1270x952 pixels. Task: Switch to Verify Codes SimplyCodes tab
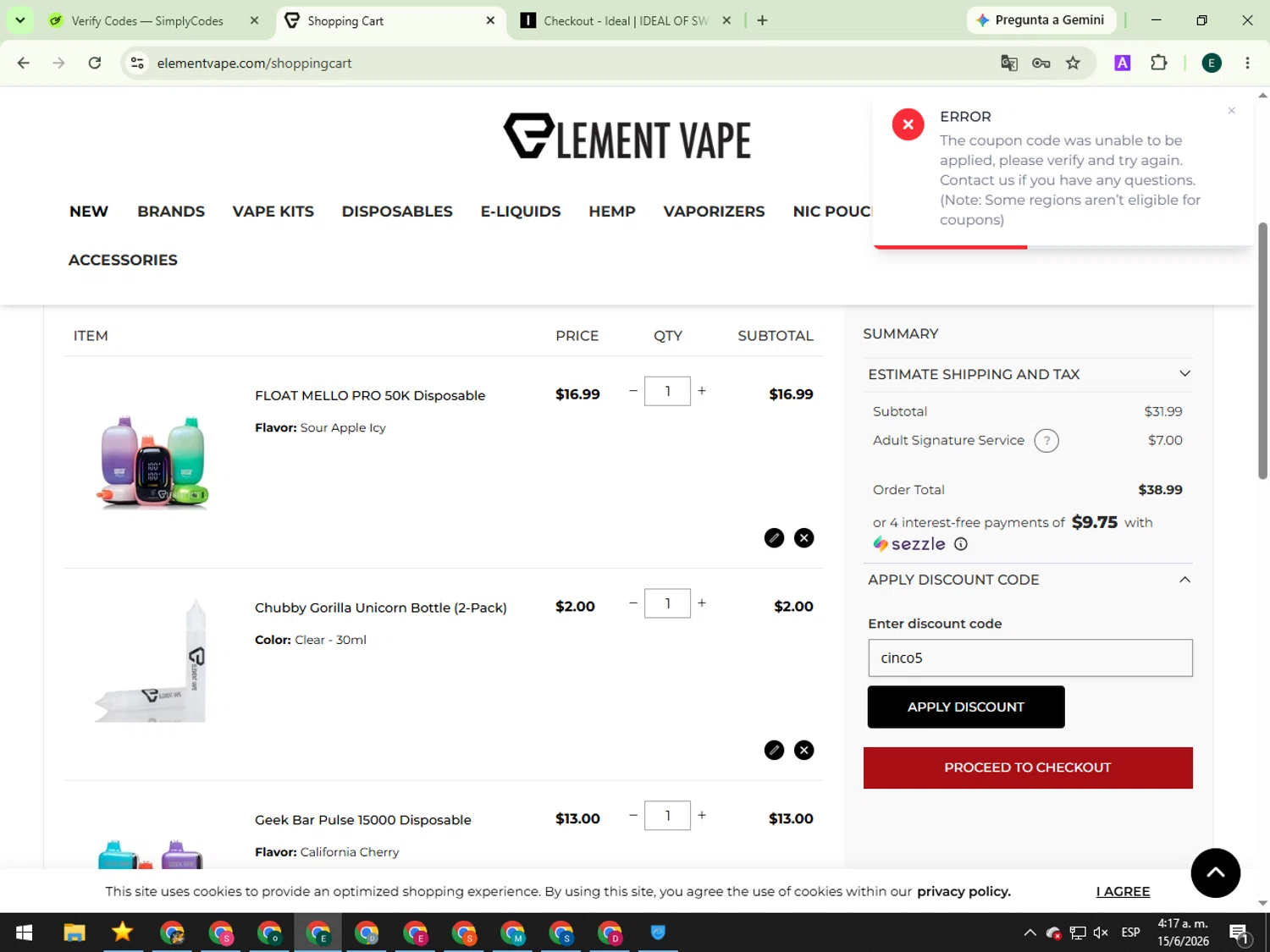[x=147, y=21]
